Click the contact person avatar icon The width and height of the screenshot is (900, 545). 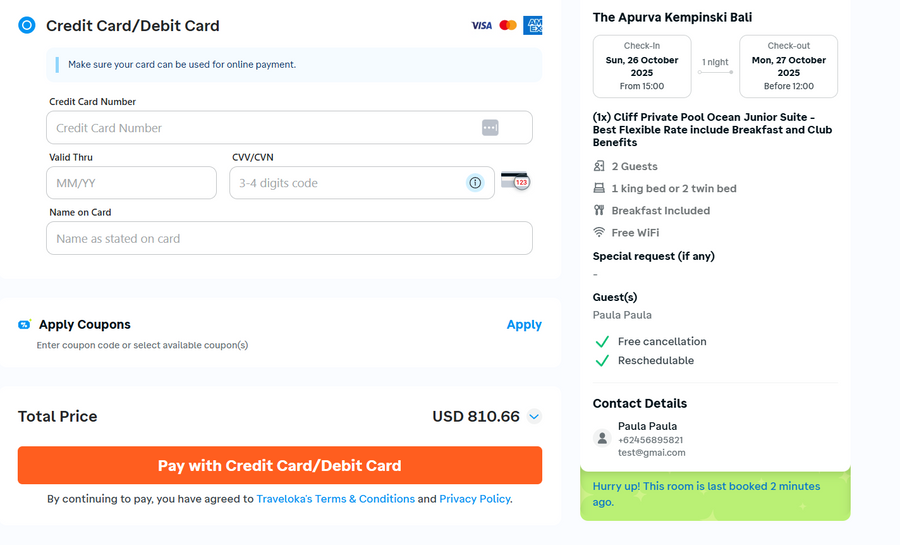(602, 438)
